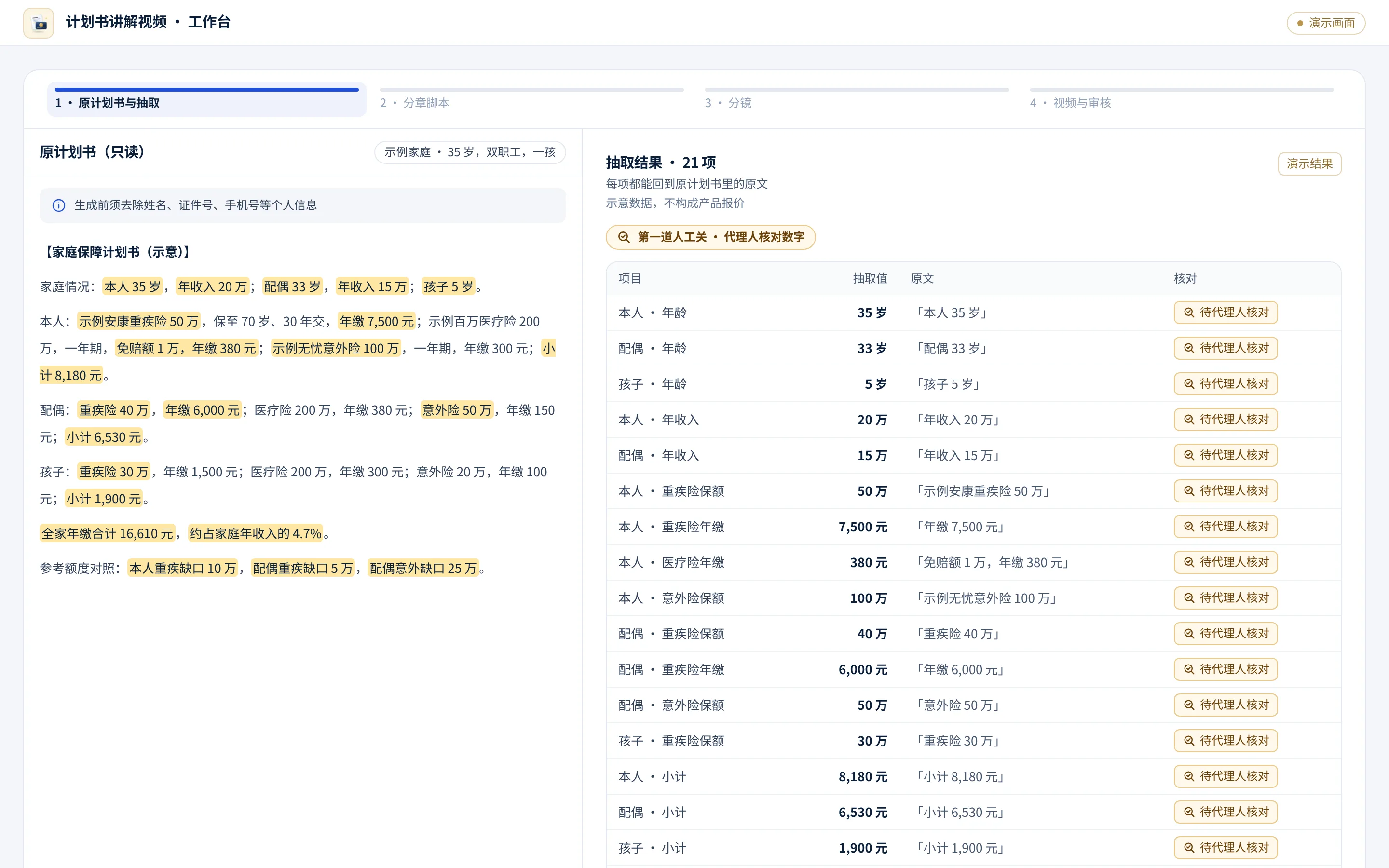This screenshot has width=1389, height=868.
Task: Click 待代理人核对 for 孩子 · 年龄 row
Action: click(x=1226, y=383)
